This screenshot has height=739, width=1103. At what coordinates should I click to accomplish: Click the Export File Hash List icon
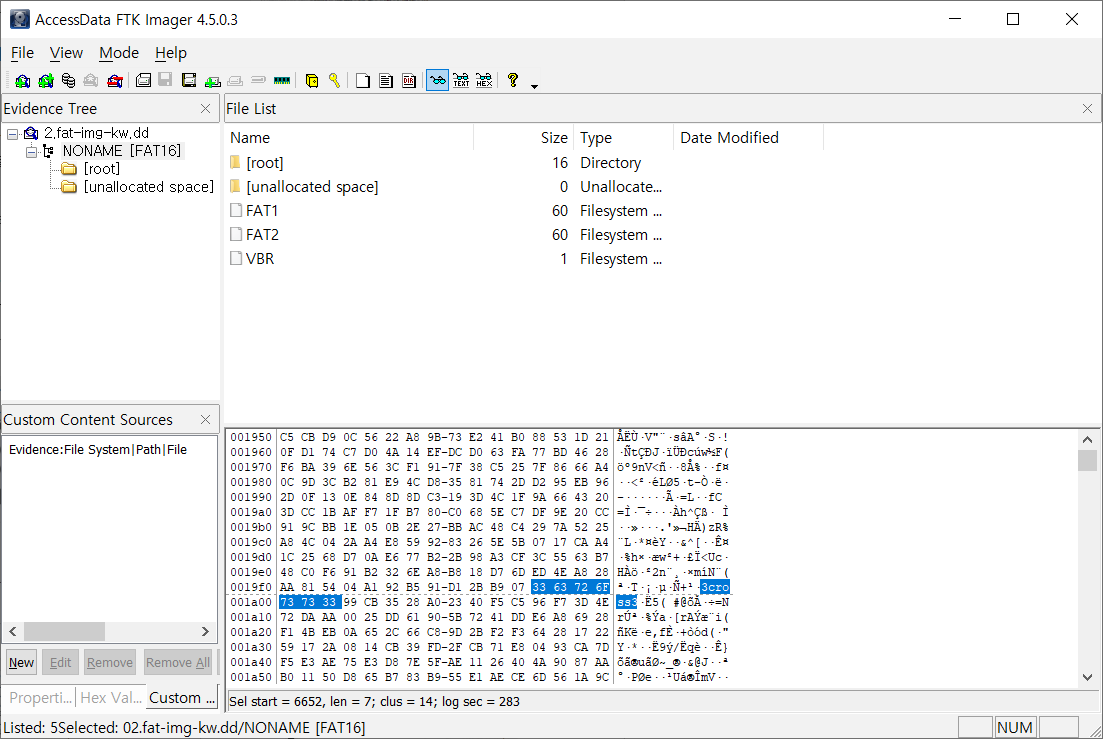tap(385, 81)
